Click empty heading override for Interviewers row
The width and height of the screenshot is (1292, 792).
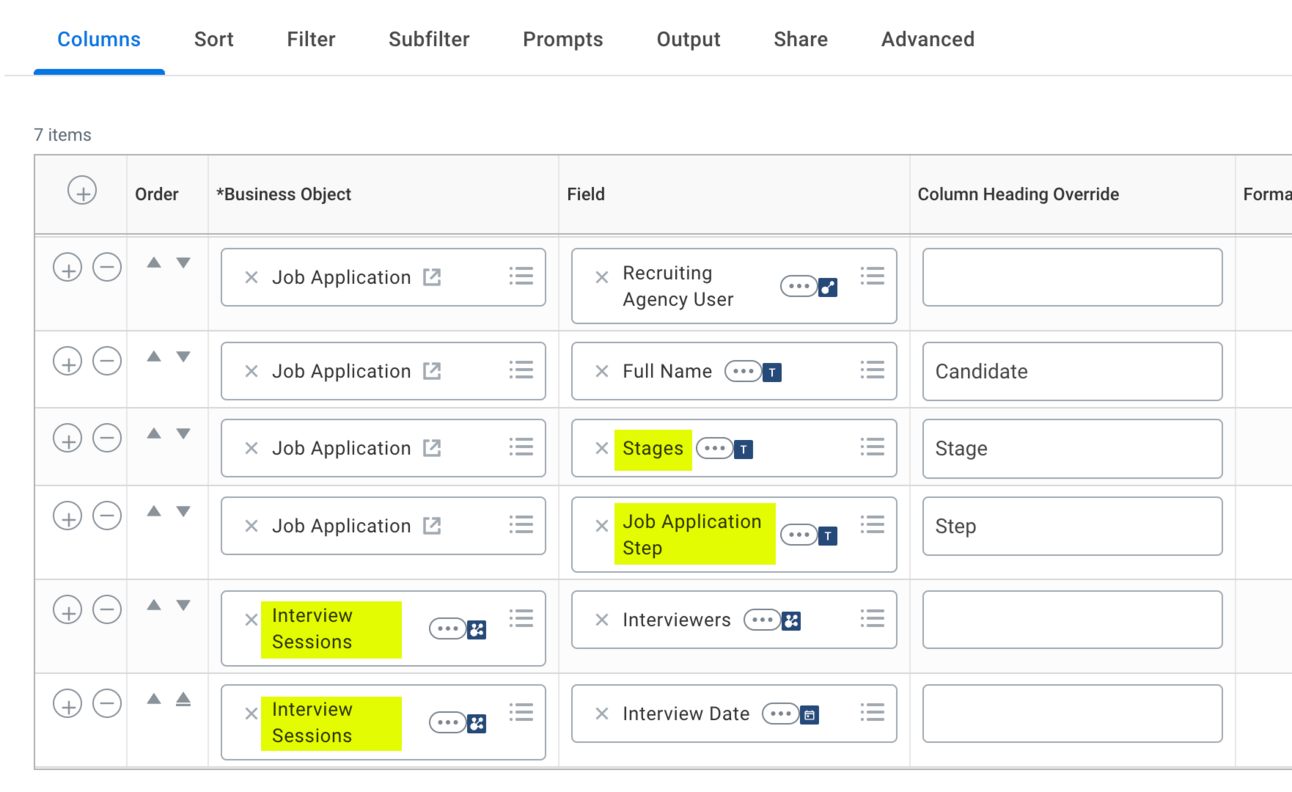coord(1072,620)
